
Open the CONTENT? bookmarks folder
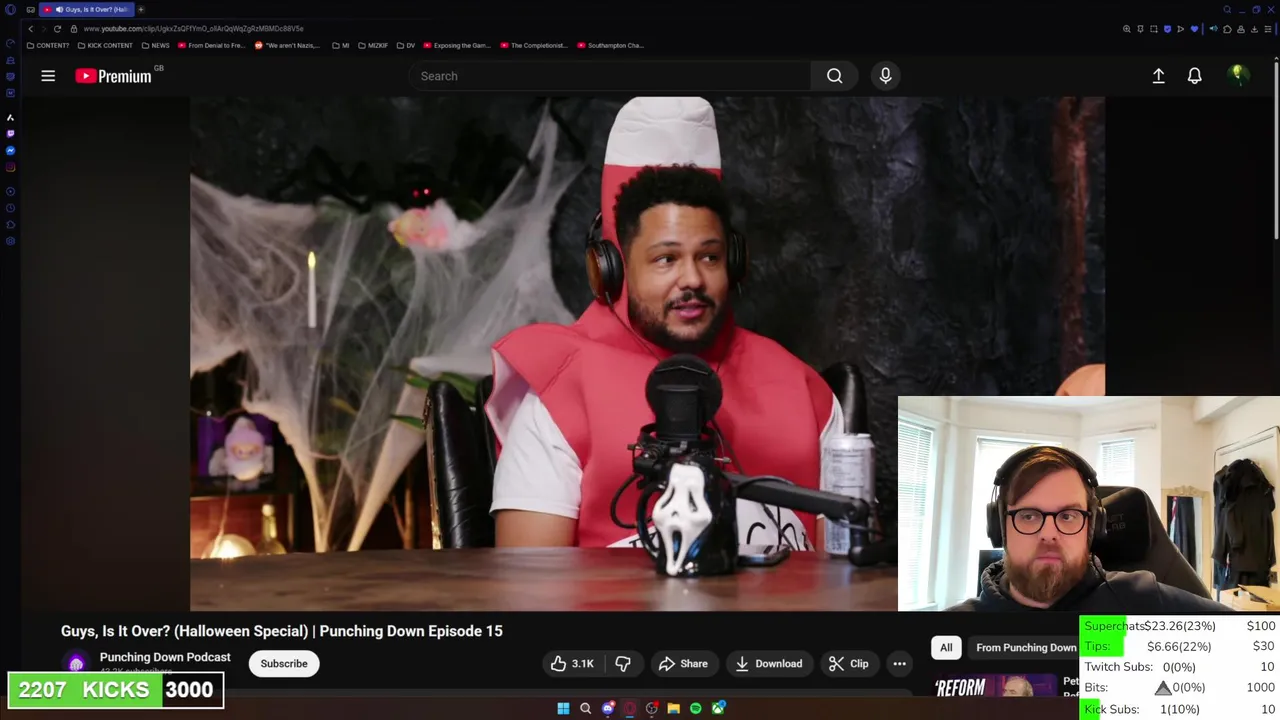tap(48, 45)
